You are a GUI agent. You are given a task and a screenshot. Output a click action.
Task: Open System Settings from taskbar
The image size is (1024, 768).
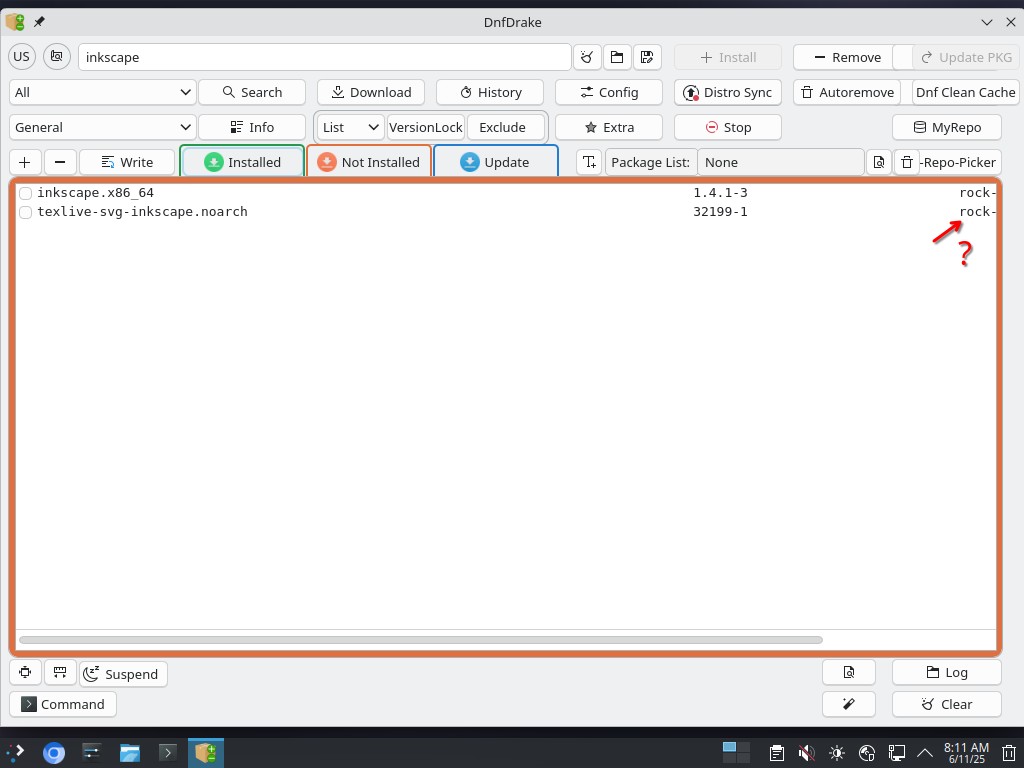[91, 753]
